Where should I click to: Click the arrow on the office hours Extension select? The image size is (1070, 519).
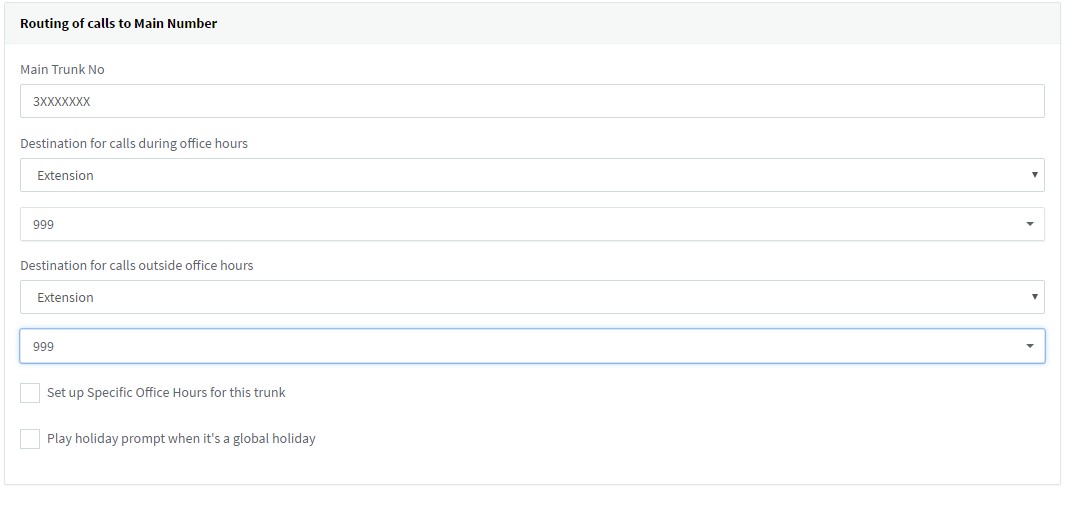[1034, 175]
